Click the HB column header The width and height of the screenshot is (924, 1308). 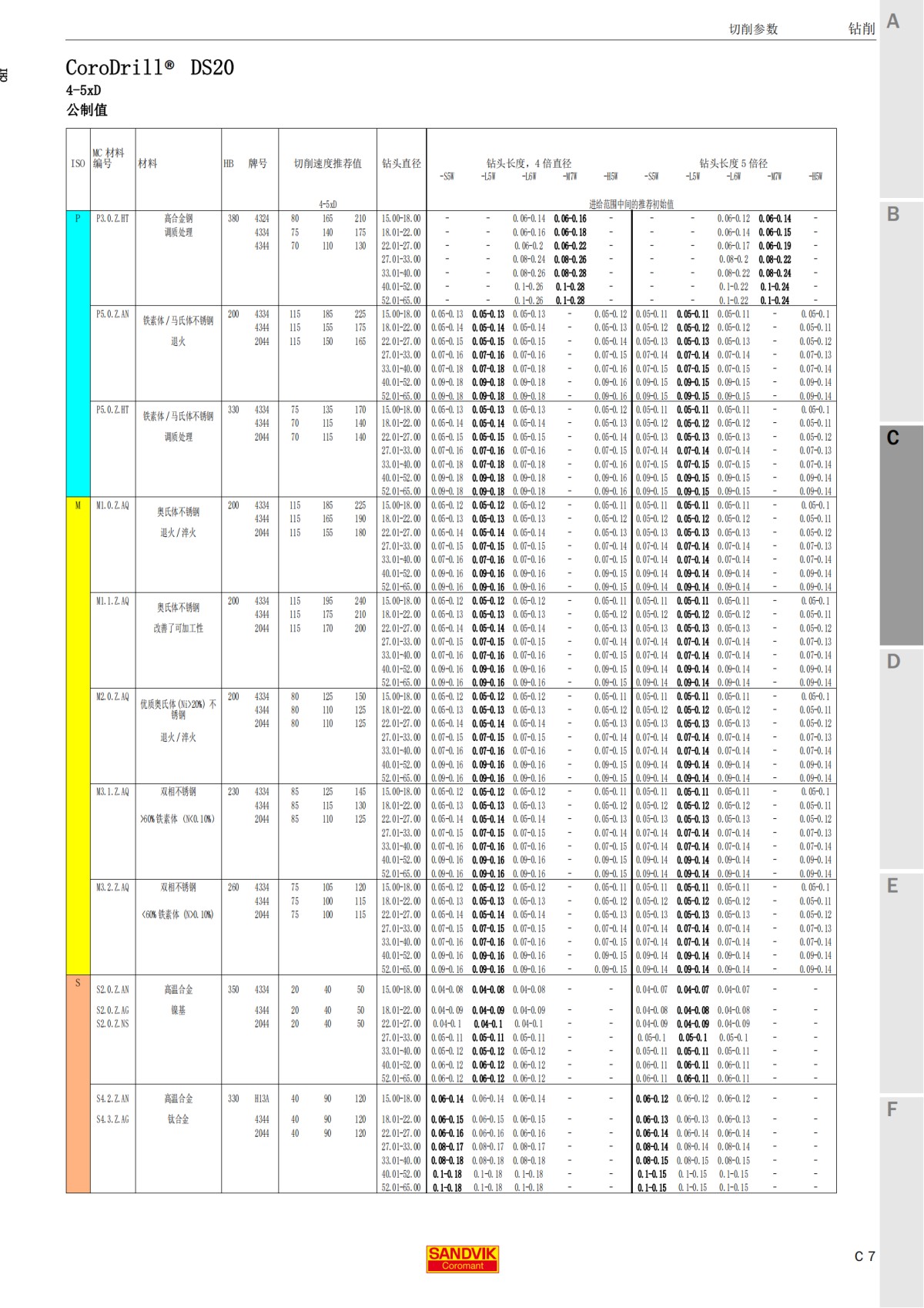[x=229, y=163]
